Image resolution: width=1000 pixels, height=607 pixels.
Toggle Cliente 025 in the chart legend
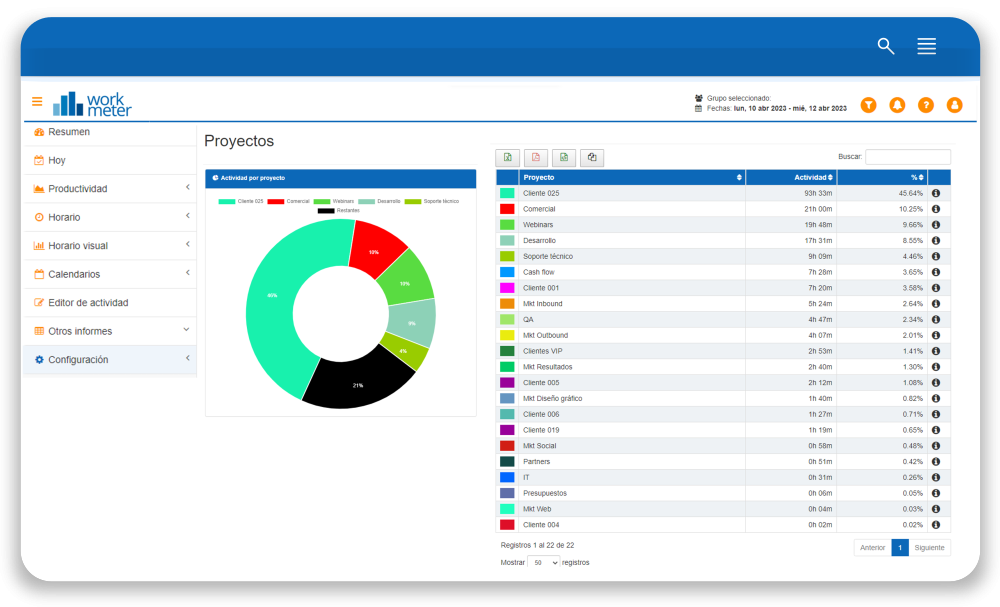pos(240,201)
